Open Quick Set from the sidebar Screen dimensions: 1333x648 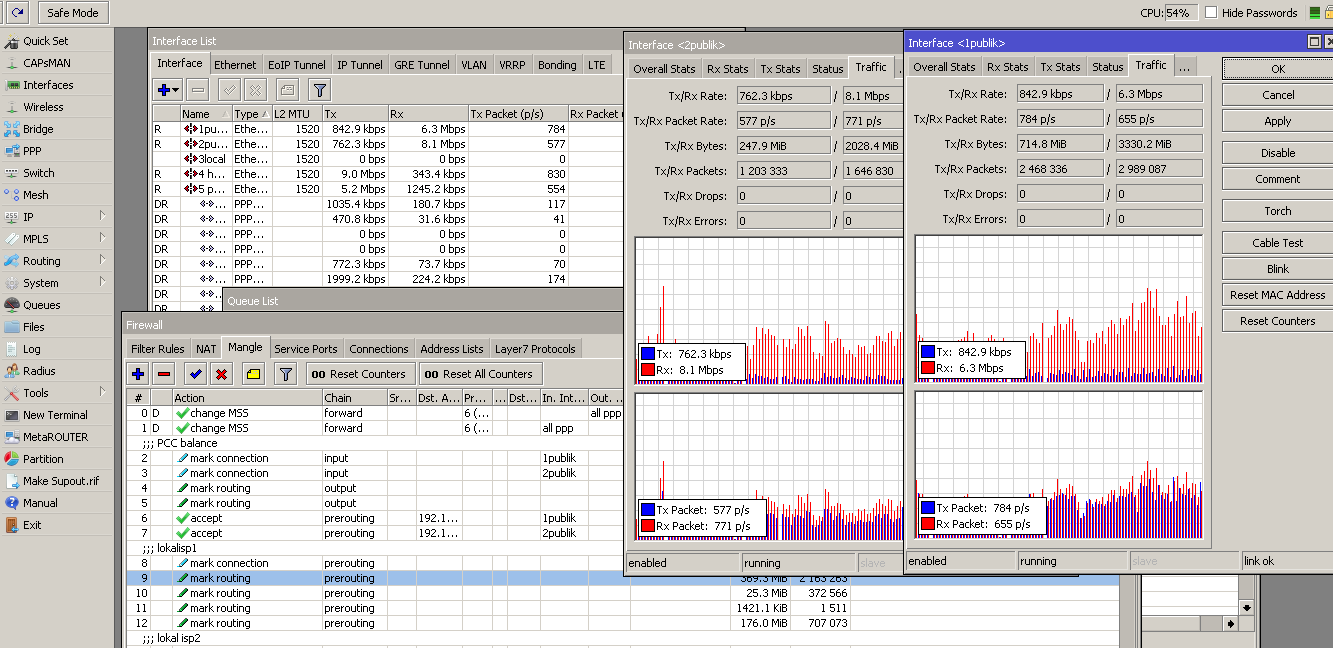pos(46,41)
